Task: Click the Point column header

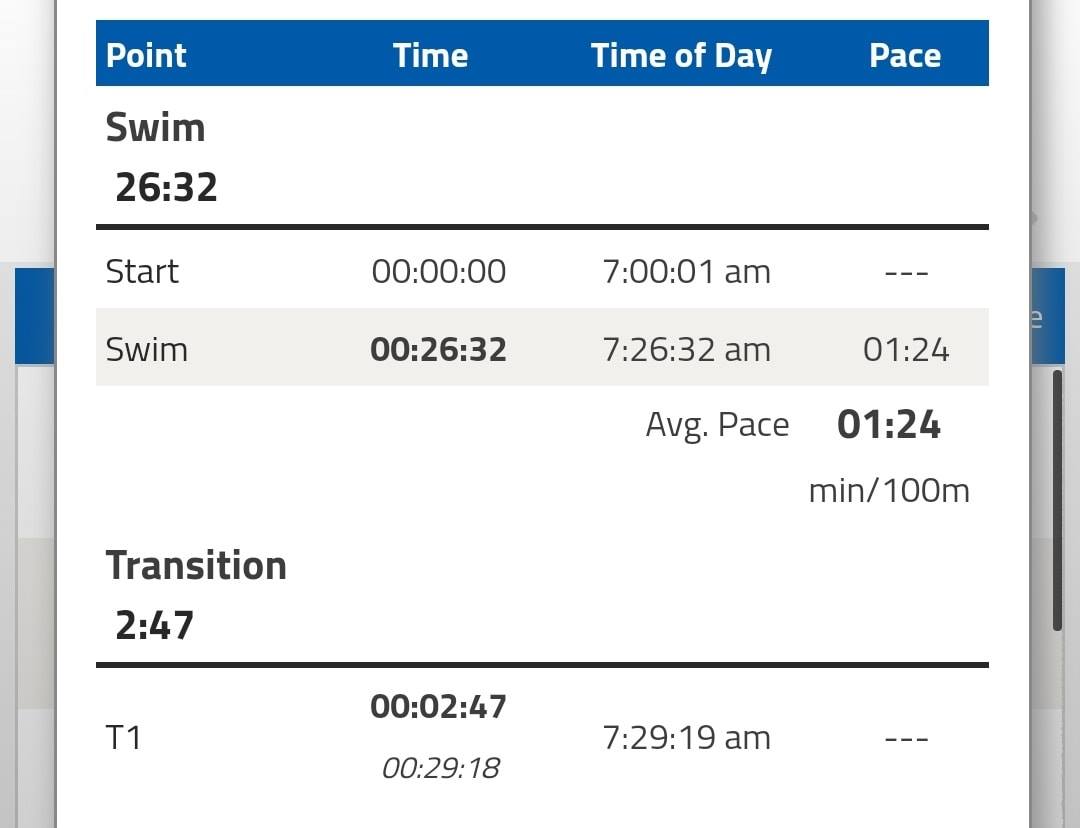Action: (146, 55)
